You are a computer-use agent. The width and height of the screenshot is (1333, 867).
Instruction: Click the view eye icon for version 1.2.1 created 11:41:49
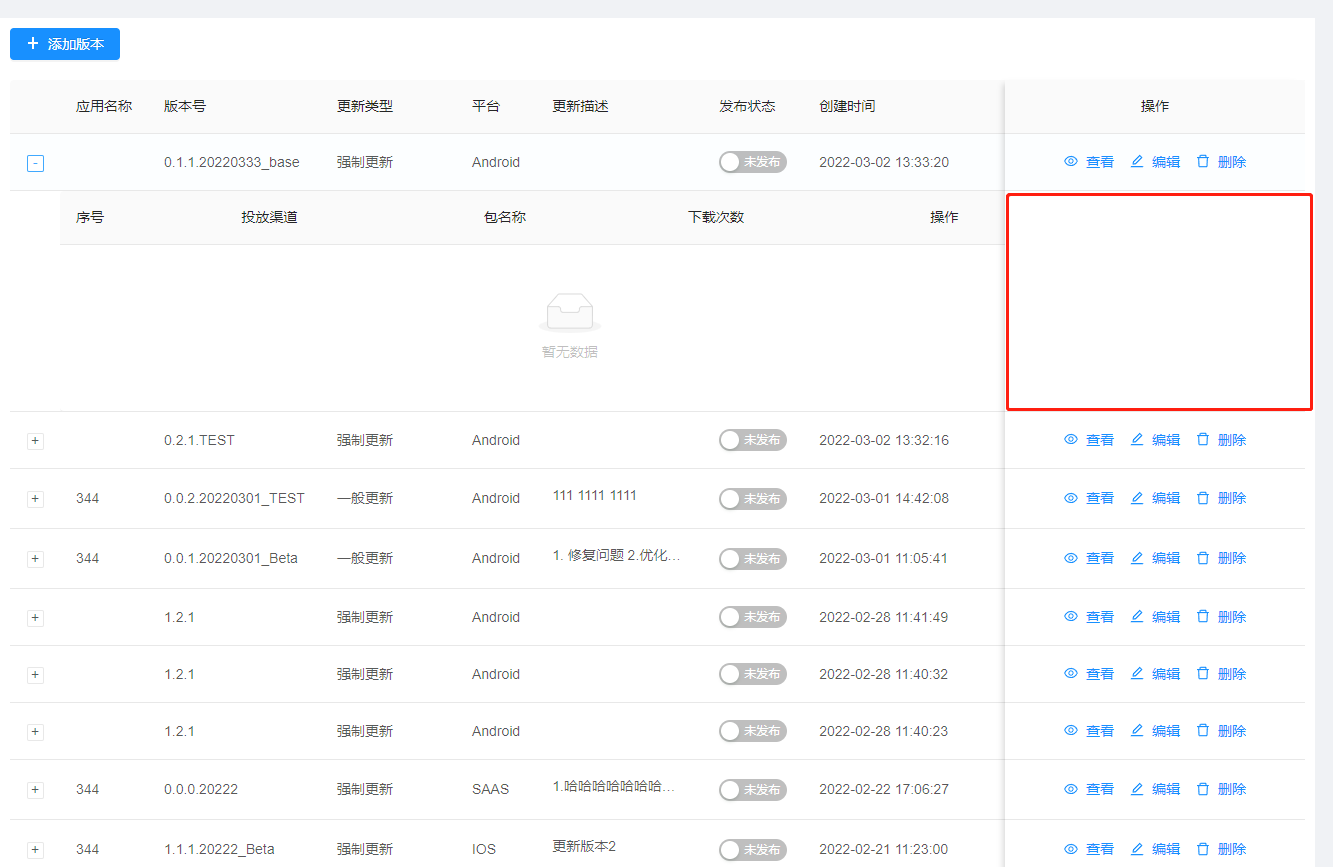(x=1069, y=617)
